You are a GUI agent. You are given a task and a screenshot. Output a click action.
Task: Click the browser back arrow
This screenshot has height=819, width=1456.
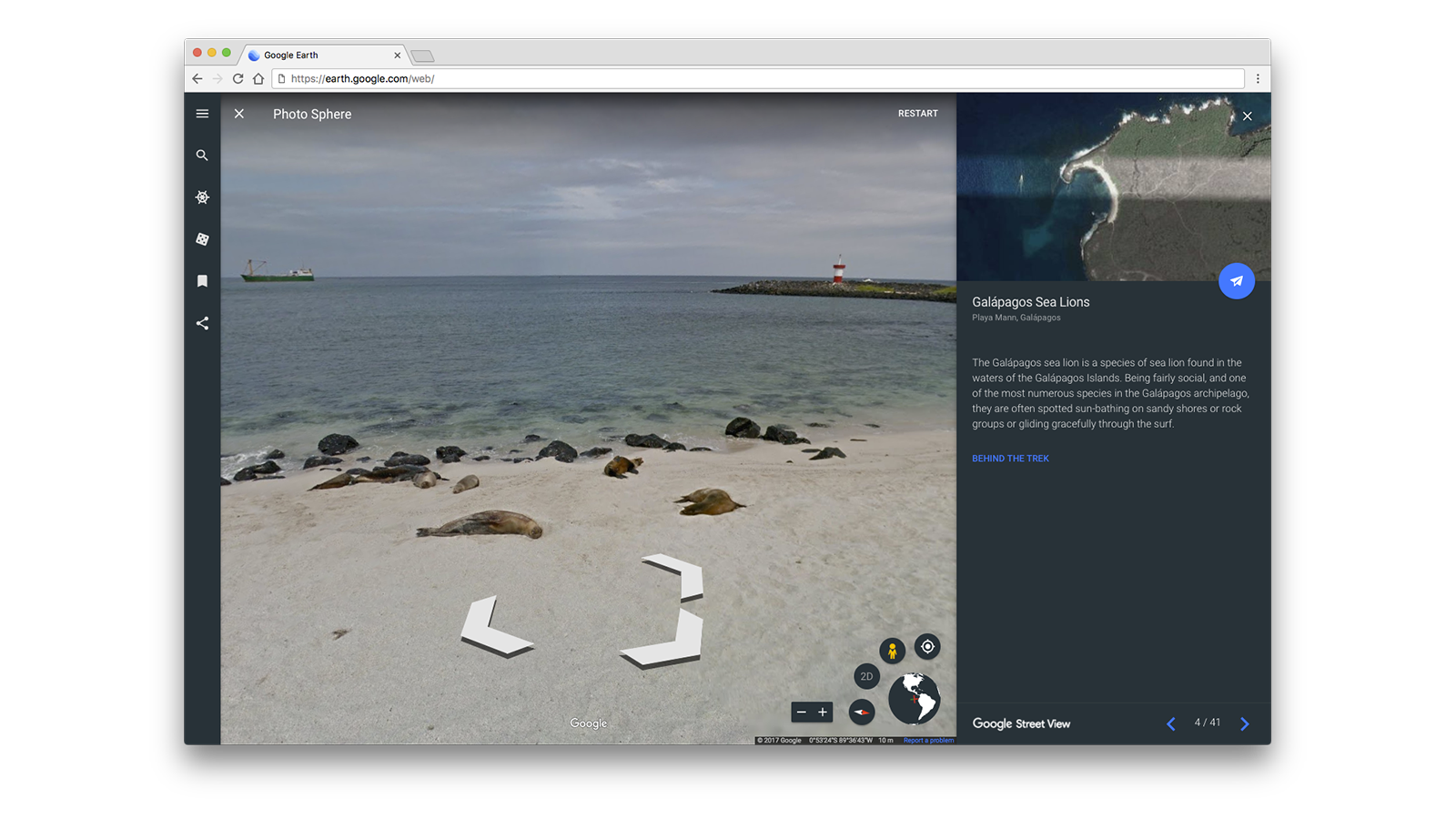pyautogui.click(x=197, y=79)
